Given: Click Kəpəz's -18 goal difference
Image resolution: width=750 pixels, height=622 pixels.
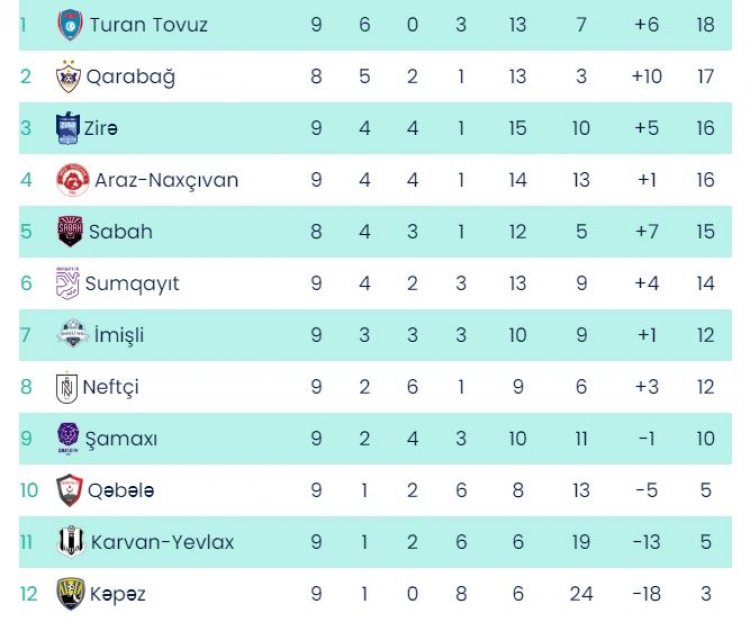Looking at the screenshot, I should click(646, 594).
